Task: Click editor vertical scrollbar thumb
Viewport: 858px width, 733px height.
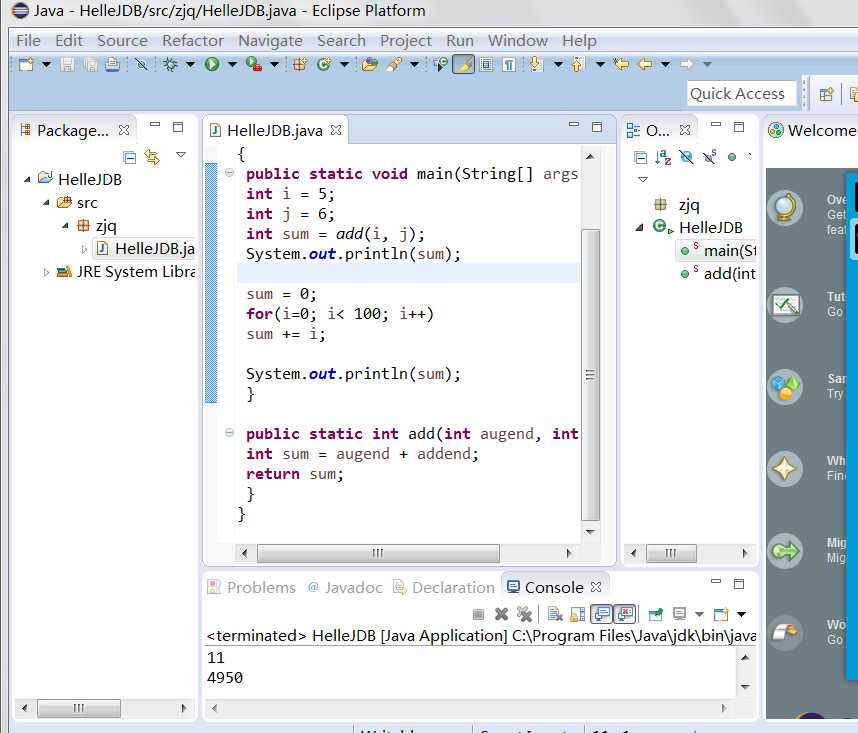Action: pyautogui.click(x=590, y=375)
